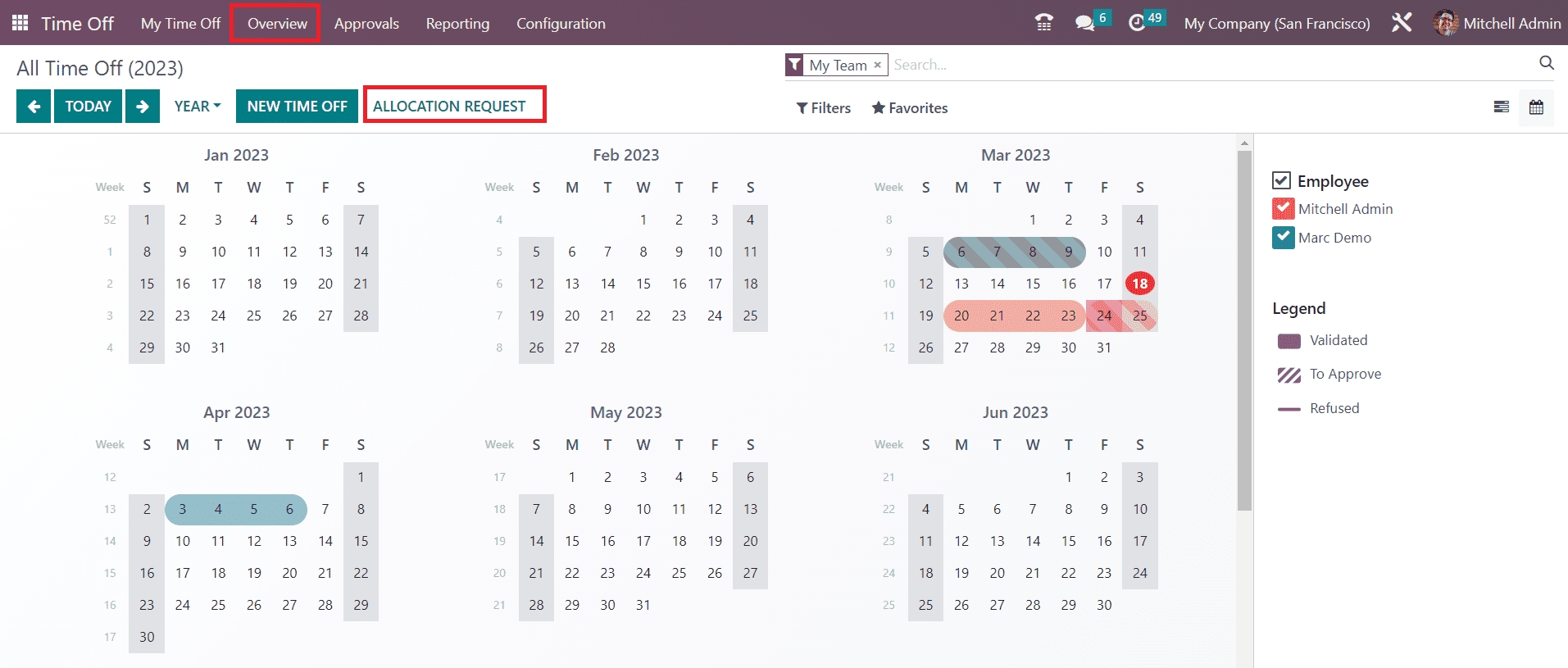Uncheck Mitchell Admin employee filter
The height and width of the screenshot is (668, 1568).
pos(1283,209)
